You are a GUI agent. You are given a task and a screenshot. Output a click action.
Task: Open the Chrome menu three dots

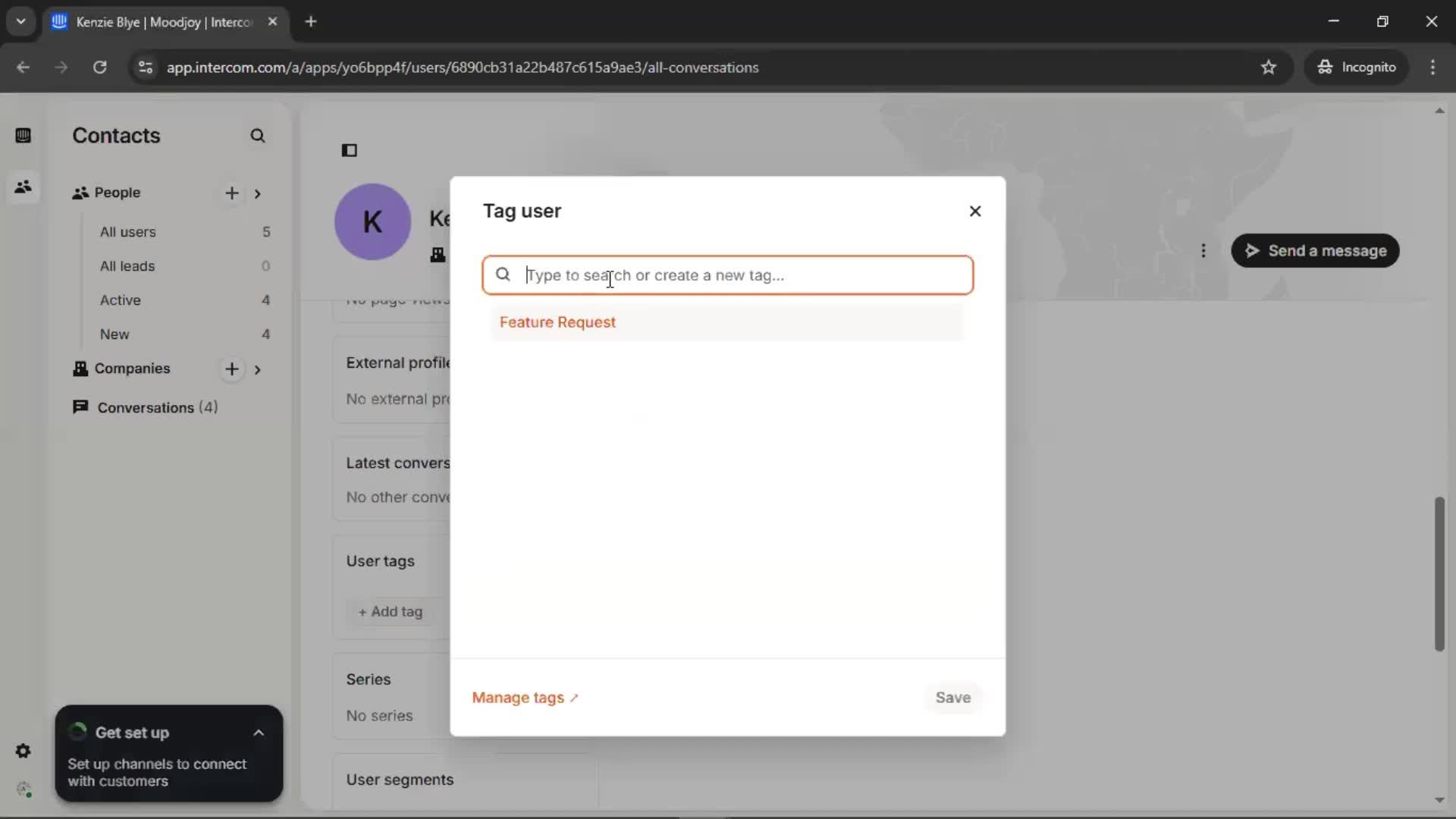coord(1432,67)
